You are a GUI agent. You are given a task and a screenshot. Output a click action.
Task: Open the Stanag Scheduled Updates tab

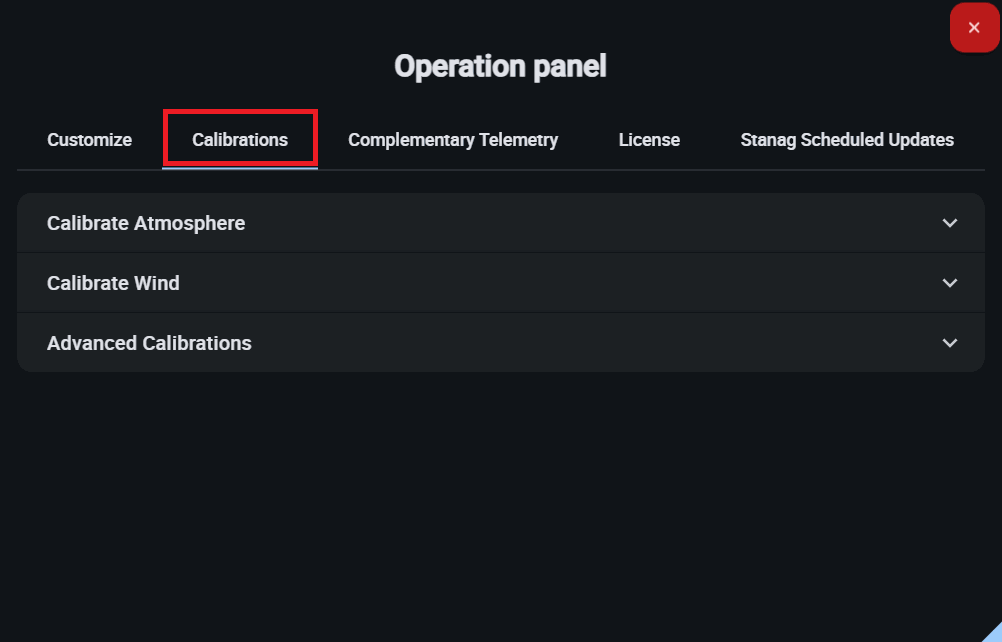pos(847,140)
